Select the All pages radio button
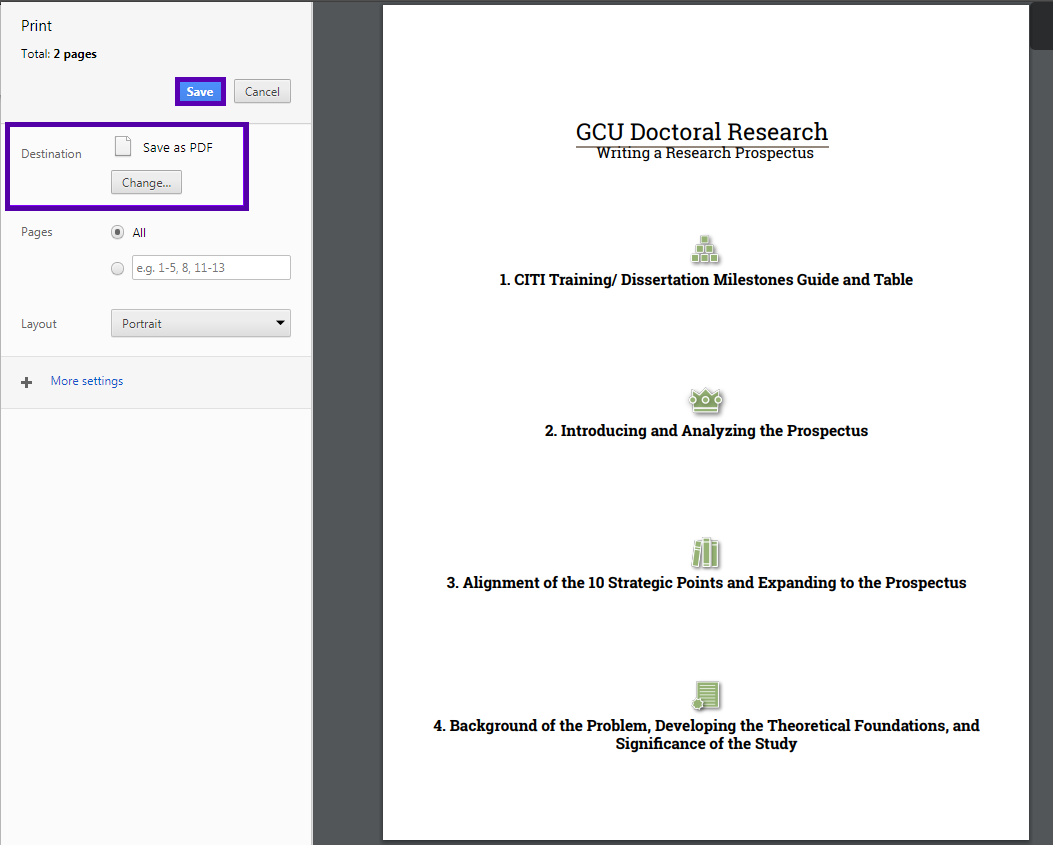Viewport: 1053px width, 845px height. point(118,232)
